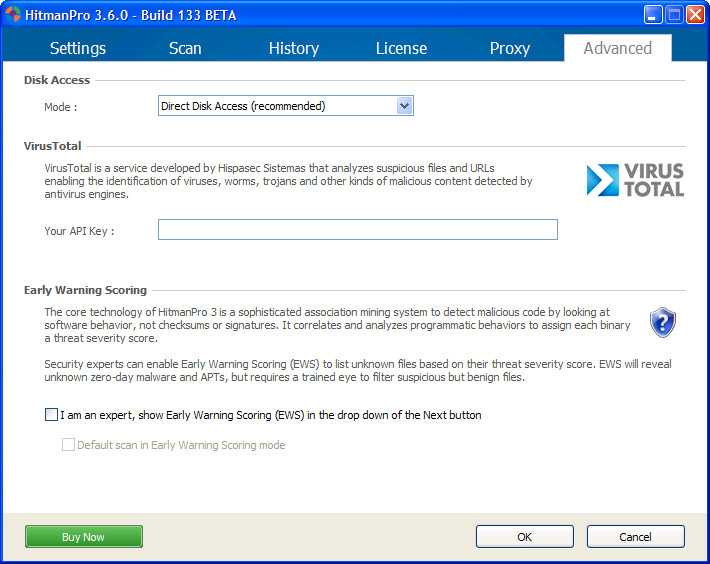This screenshot has width=710, height=564.
Task: Click the title 'HitmanPro 3.6.0 - Build 133 BETA'
Action: coord(130,15)
